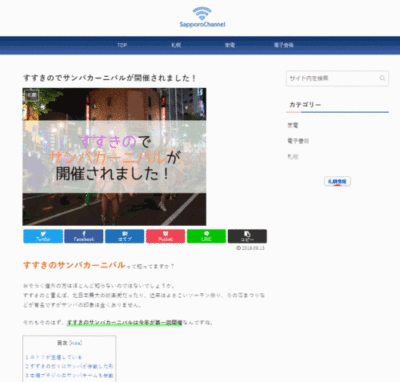Image resolution: width=400 pixels, height=382 pixels.
Task: Share the article on Facebook
Action: 84,236
